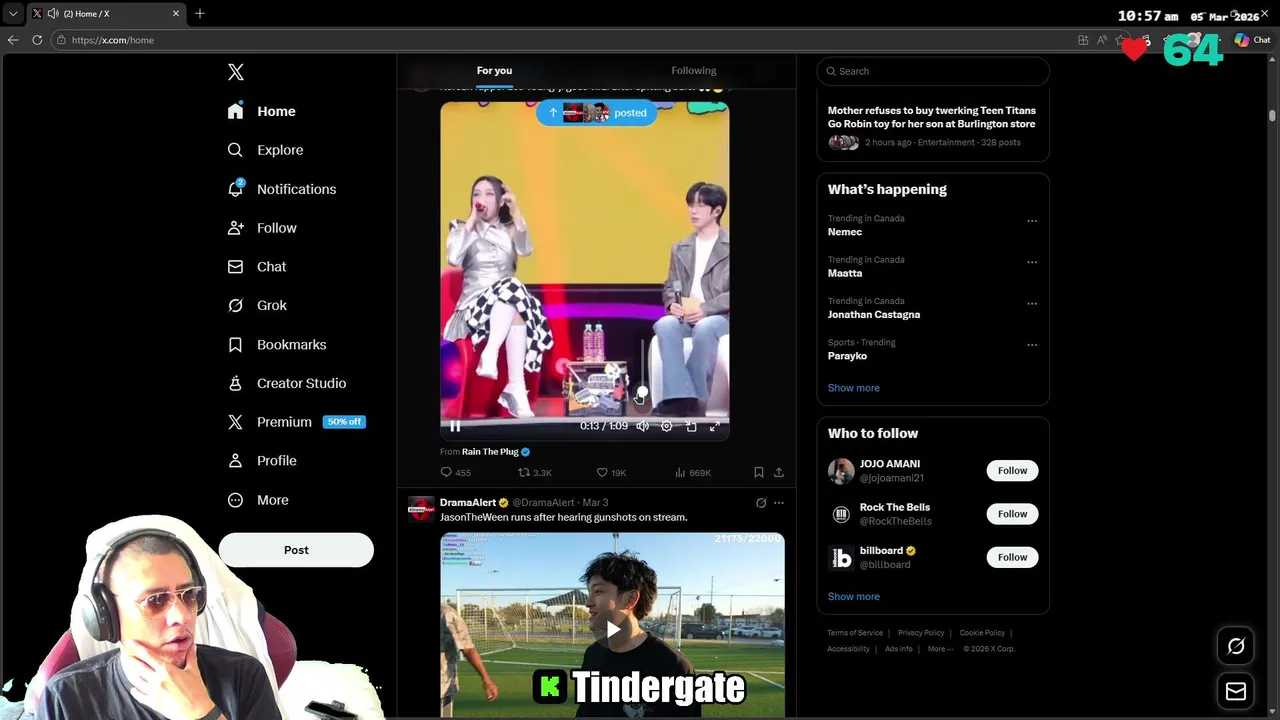Open the DramaAlert display name
Screen dimensions: 1280x720
tap(468, 503)
